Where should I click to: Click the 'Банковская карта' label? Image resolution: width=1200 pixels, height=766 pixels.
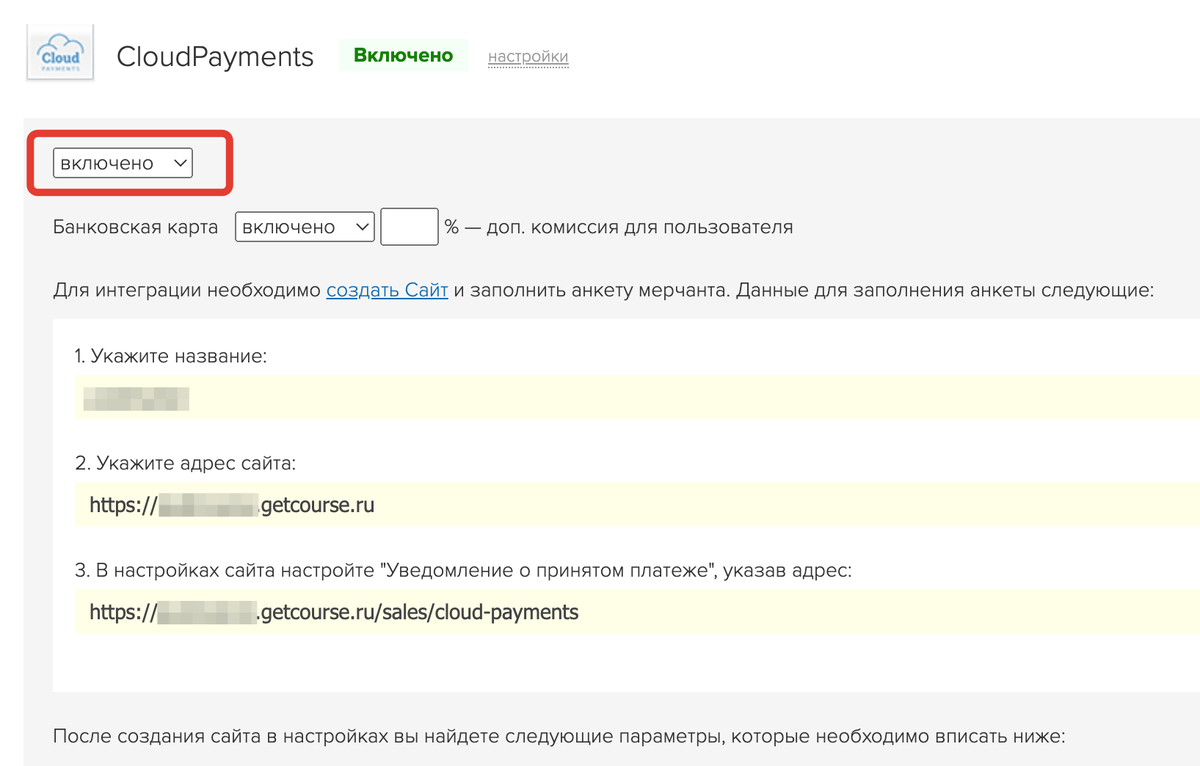pyautogui.click(x=135, y=227)
